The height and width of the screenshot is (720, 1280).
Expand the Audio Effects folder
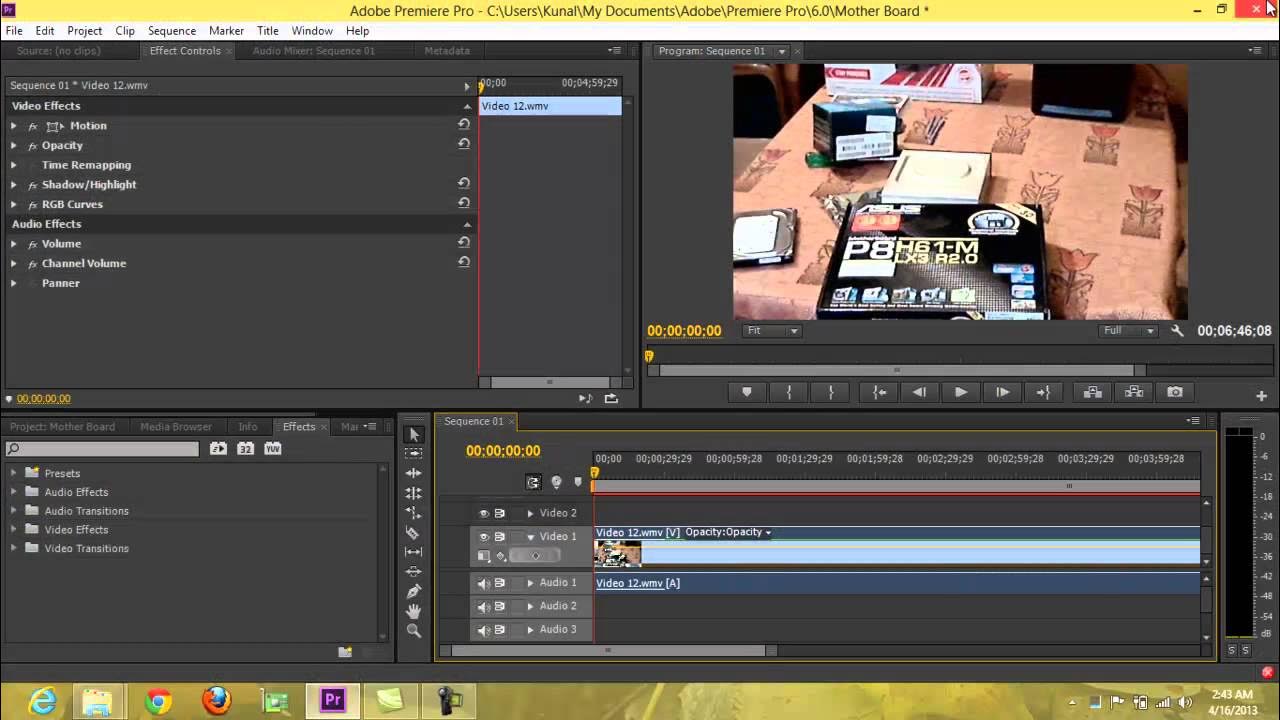click(13, 492)
